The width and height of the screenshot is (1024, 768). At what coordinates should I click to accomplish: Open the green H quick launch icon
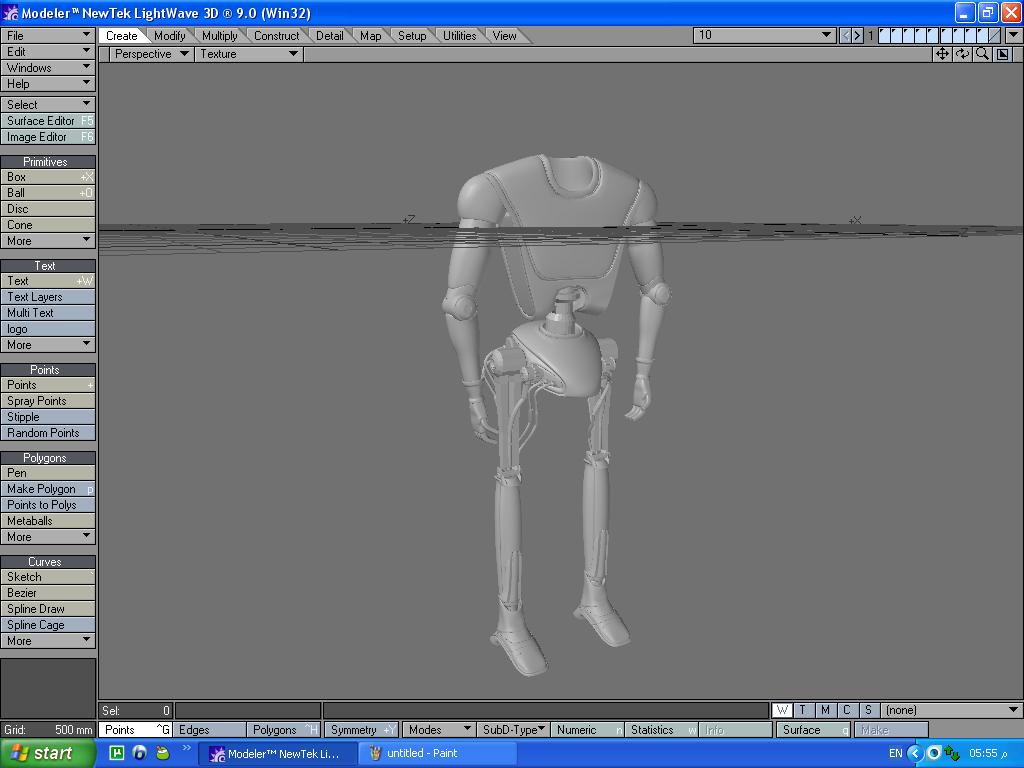[x=116, y=753]
